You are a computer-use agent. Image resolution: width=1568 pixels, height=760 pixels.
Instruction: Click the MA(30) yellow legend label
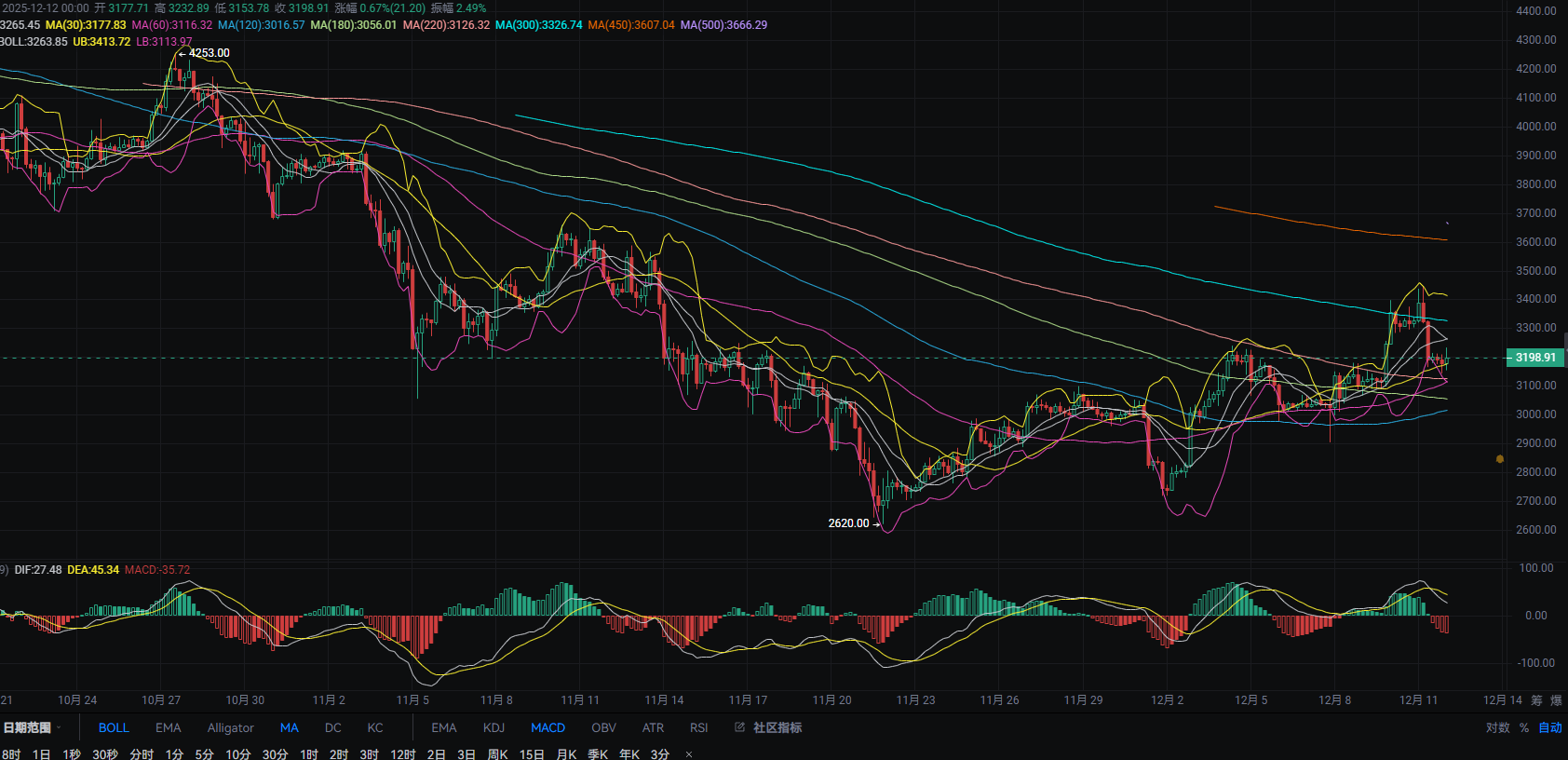(86, 25)
